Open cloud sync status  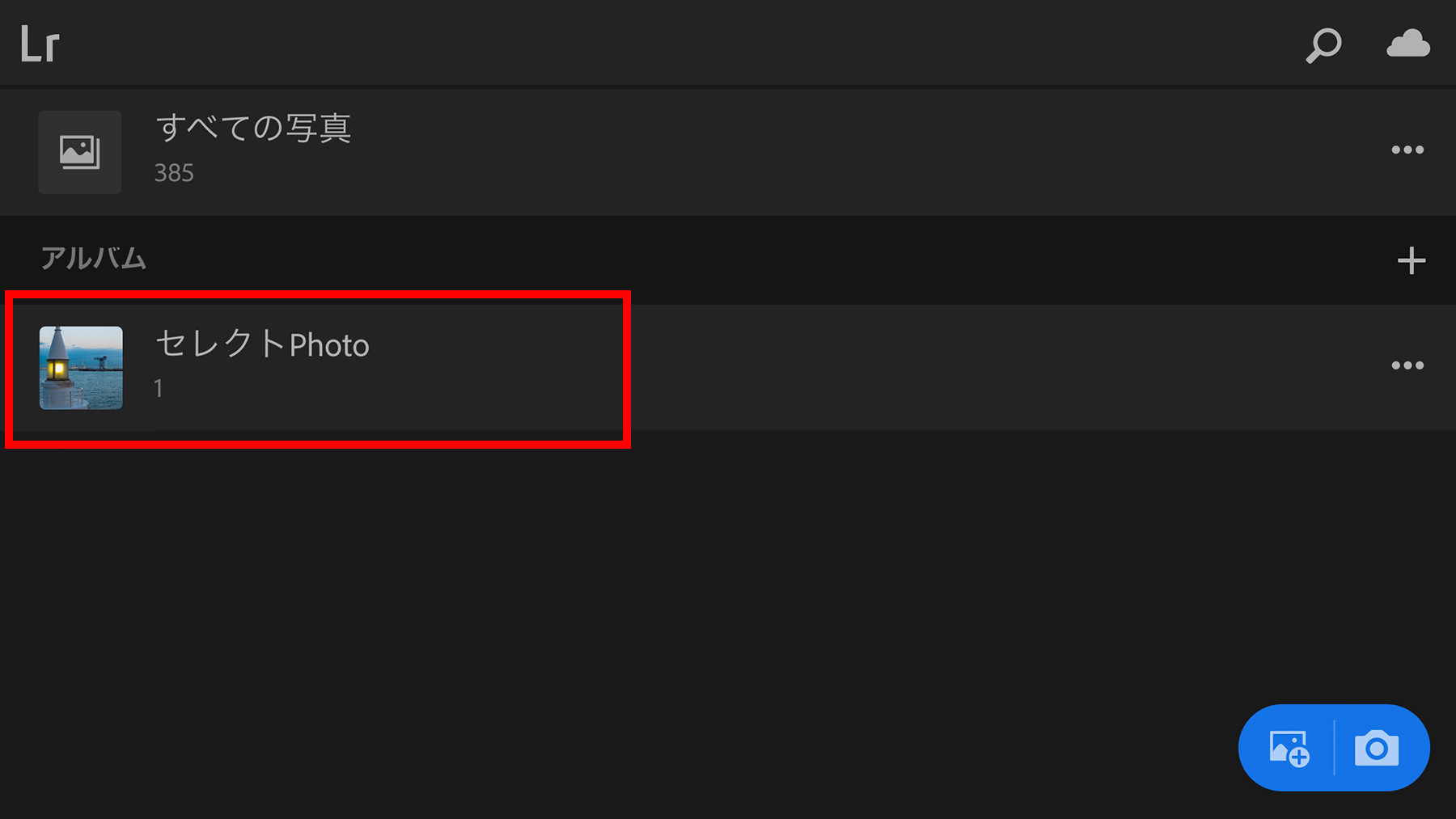1407,44
